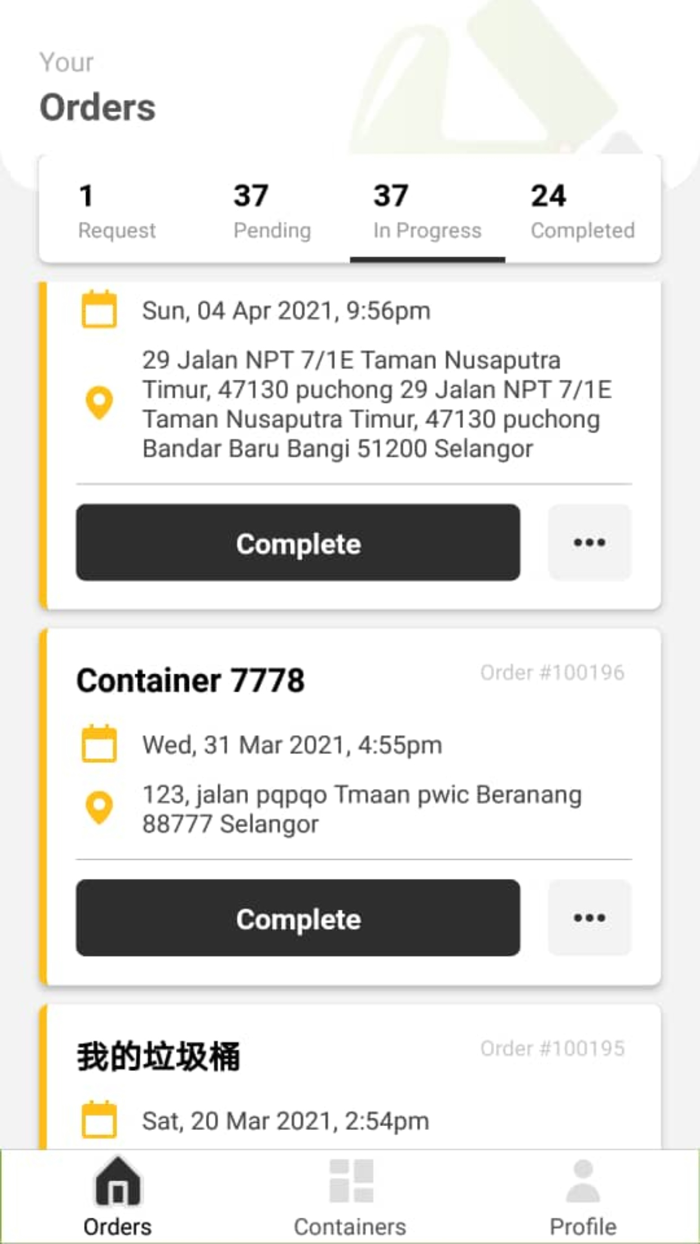Open the Container 7778 order title
Image resolution: width=700 pixels, height=1244 pixels.
point(191,681)
